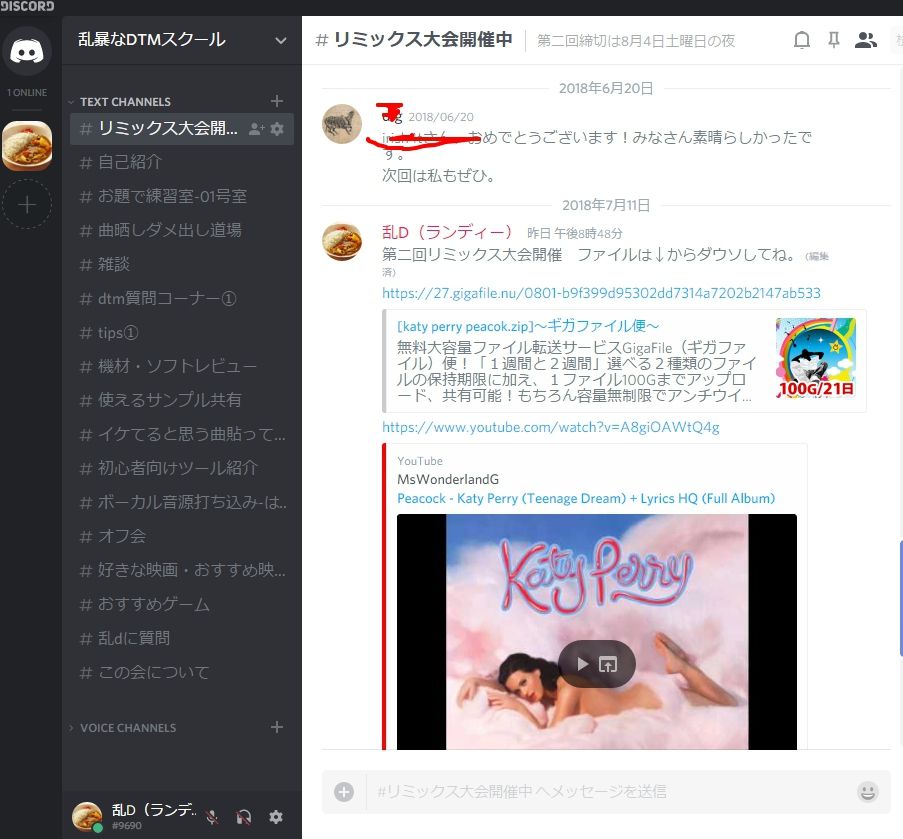Viewport: 903px width, 839px height.
Task: Create invite icon beside リミックス大会 channel
Action: pos(256,128)
